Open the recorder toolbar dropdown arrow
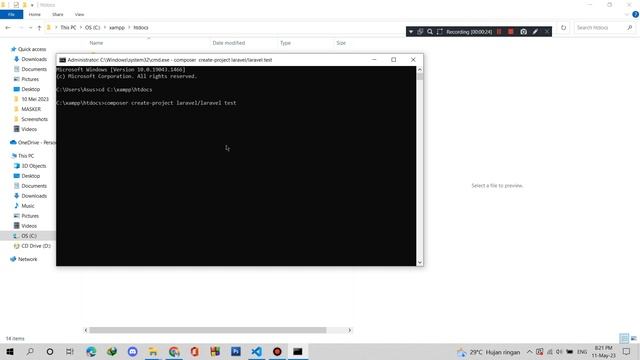 click(x=411, y=32)
